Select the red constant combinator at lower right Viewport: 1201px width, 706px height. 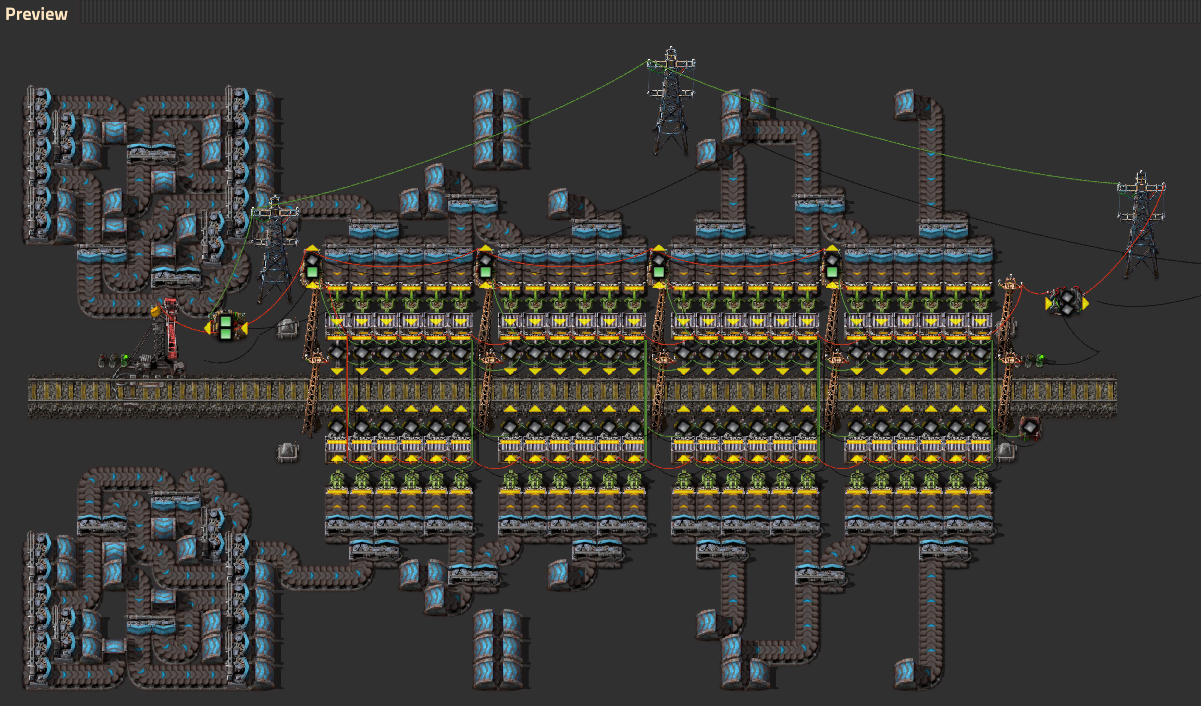[x=1030, y=427]
